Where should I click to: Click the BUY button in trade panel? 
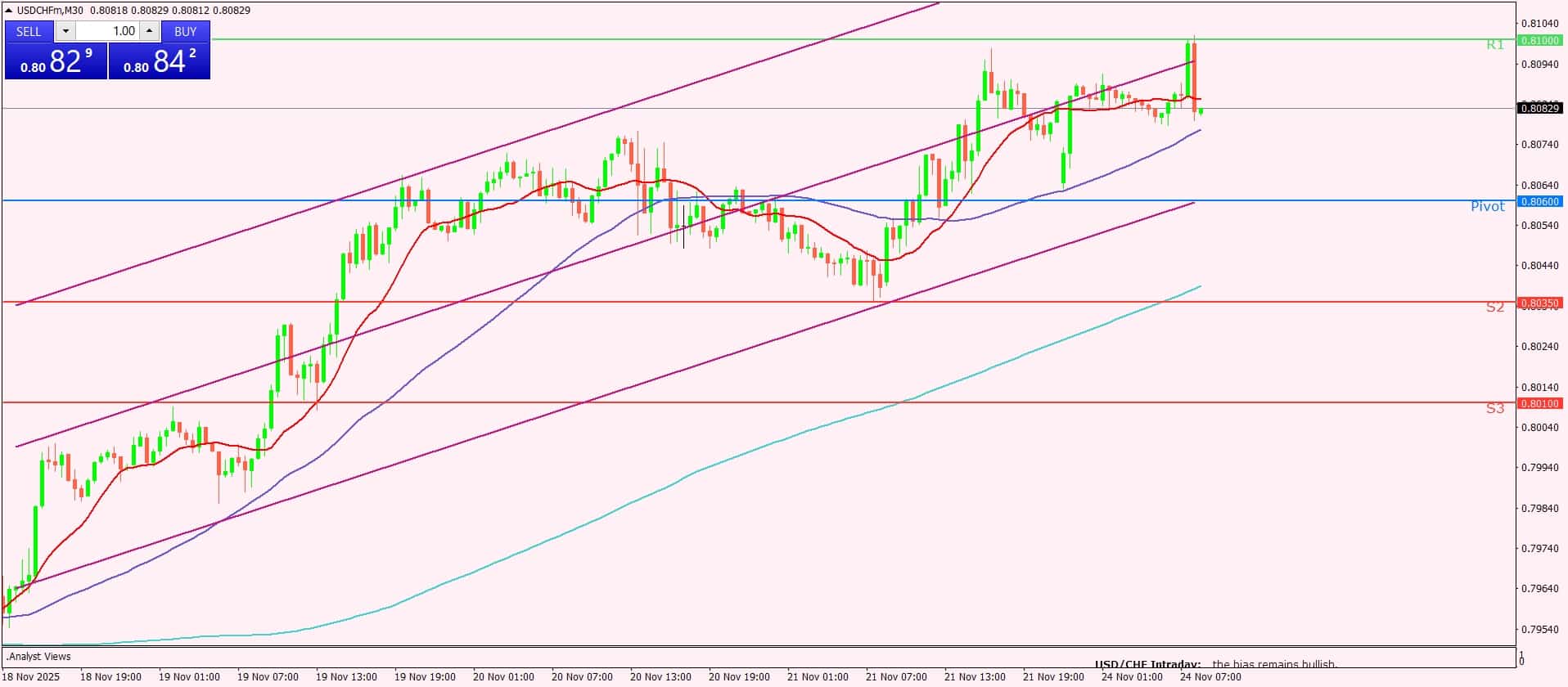186,31
